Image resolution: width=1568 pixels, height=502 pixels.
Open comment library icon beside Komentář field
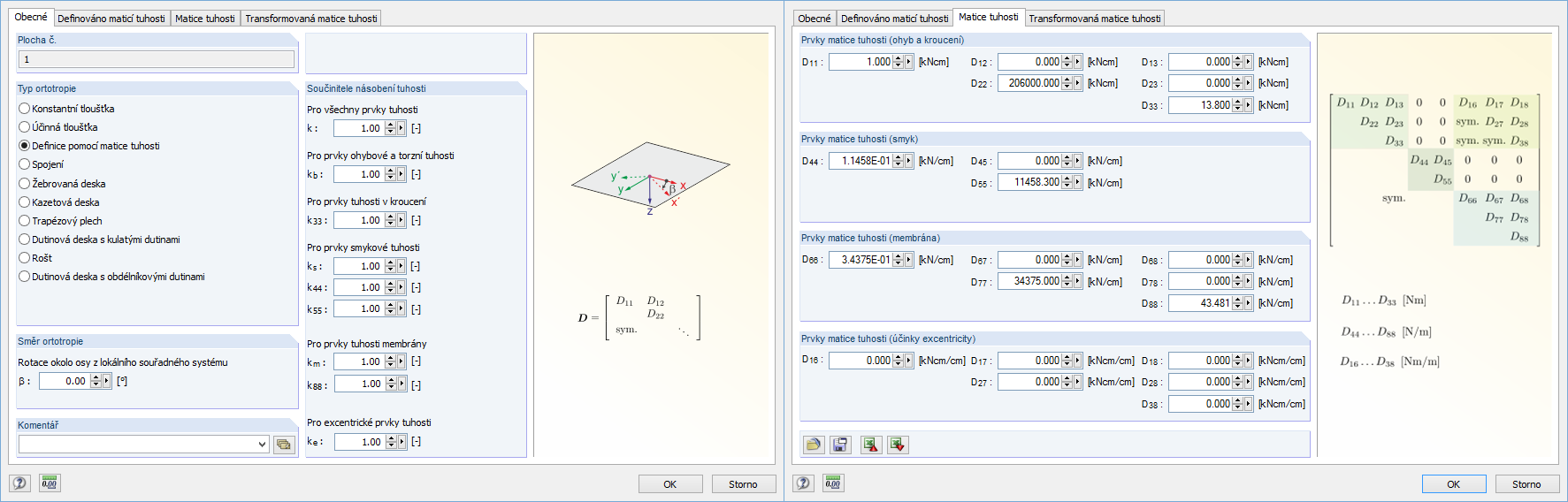283,445
